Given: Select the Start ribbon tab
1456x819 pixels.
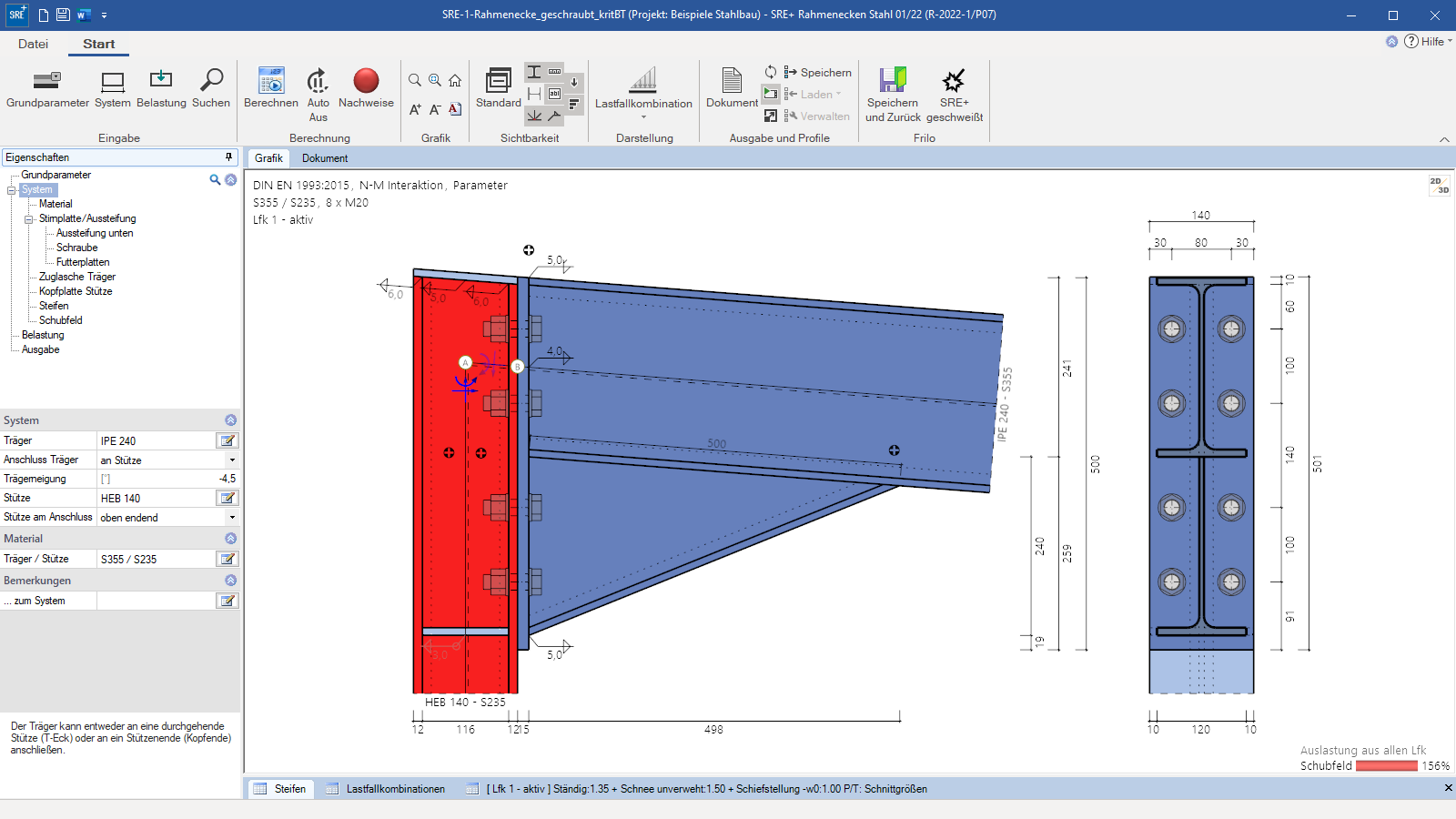Looking at the screenshot, I should 98,44.
